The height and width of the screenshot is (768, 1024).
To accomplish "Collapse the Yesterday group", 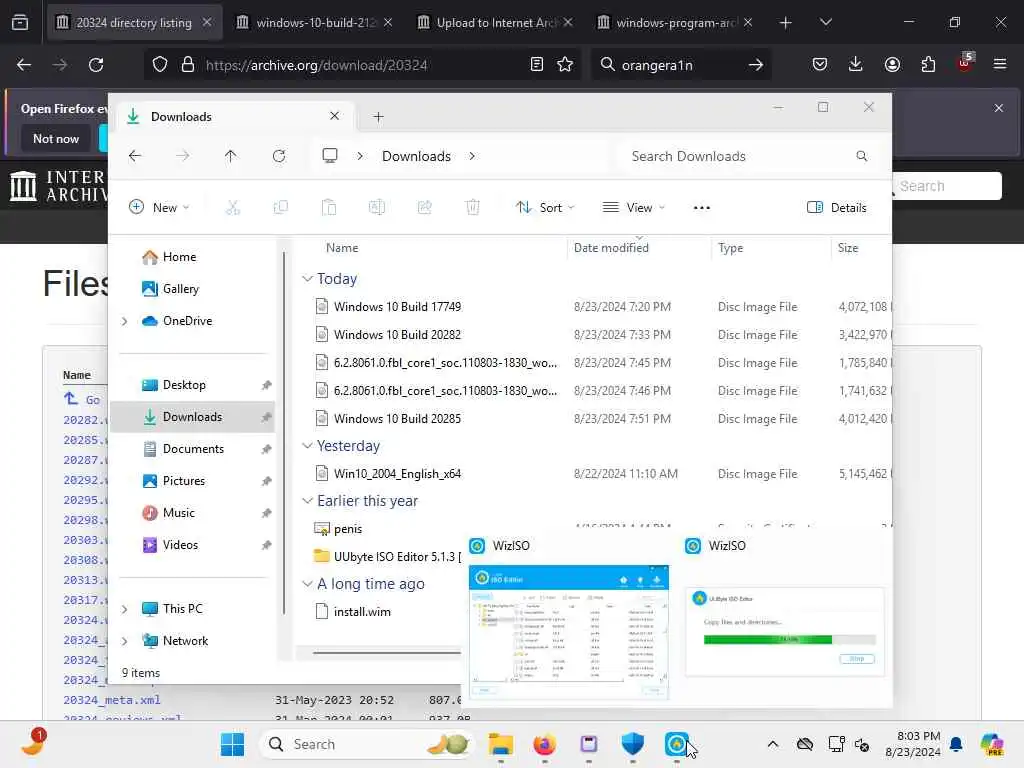I will 307,446.
